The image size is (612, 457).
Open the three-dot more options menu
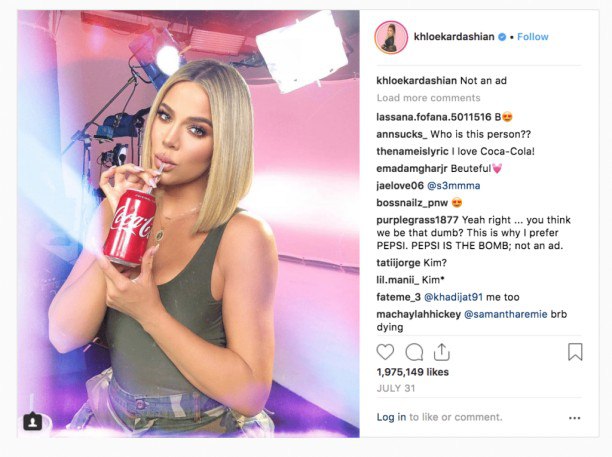point(575,418)
